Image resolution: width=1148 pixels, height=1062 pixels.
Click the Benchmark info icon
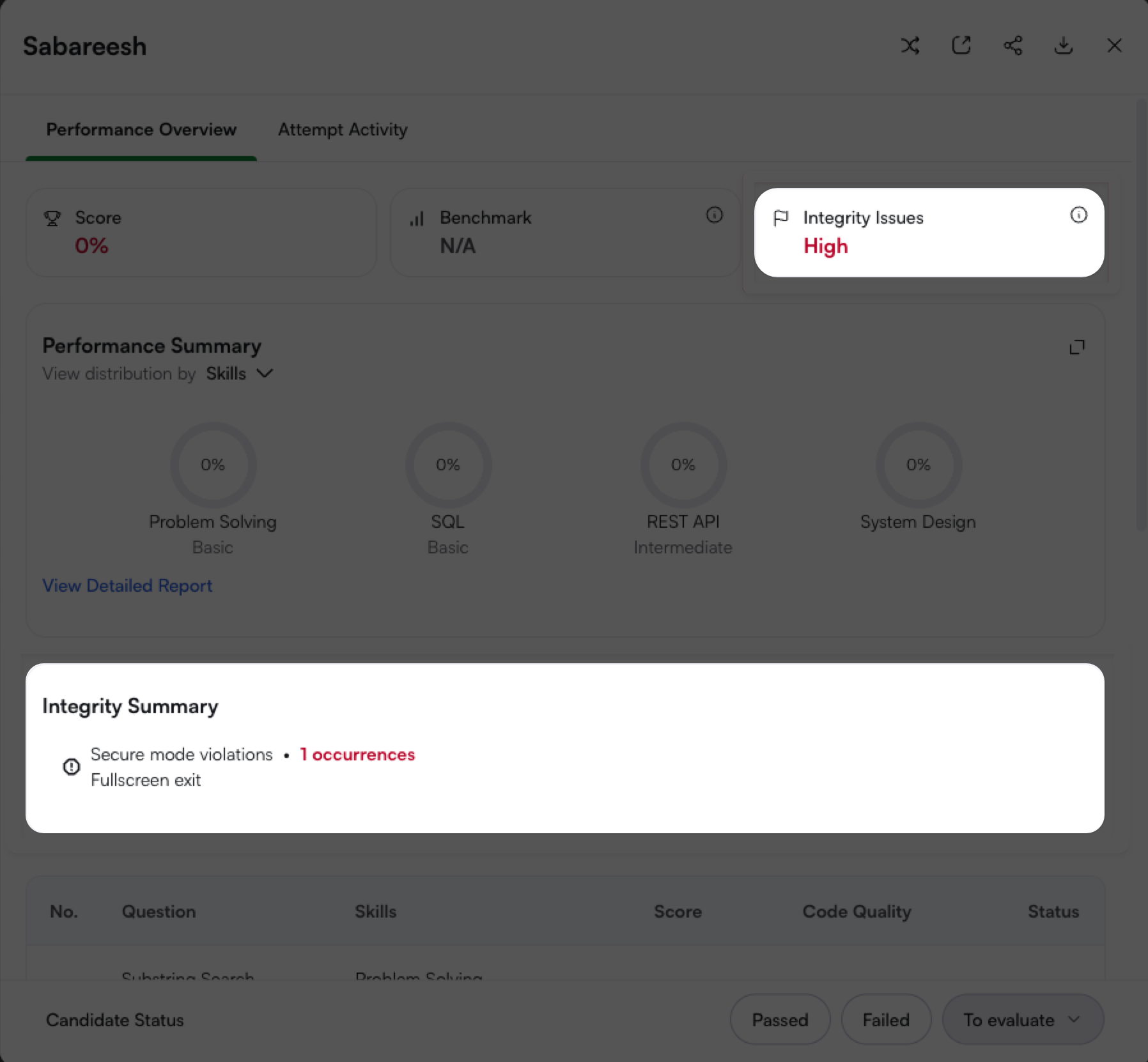coord(714,215)
